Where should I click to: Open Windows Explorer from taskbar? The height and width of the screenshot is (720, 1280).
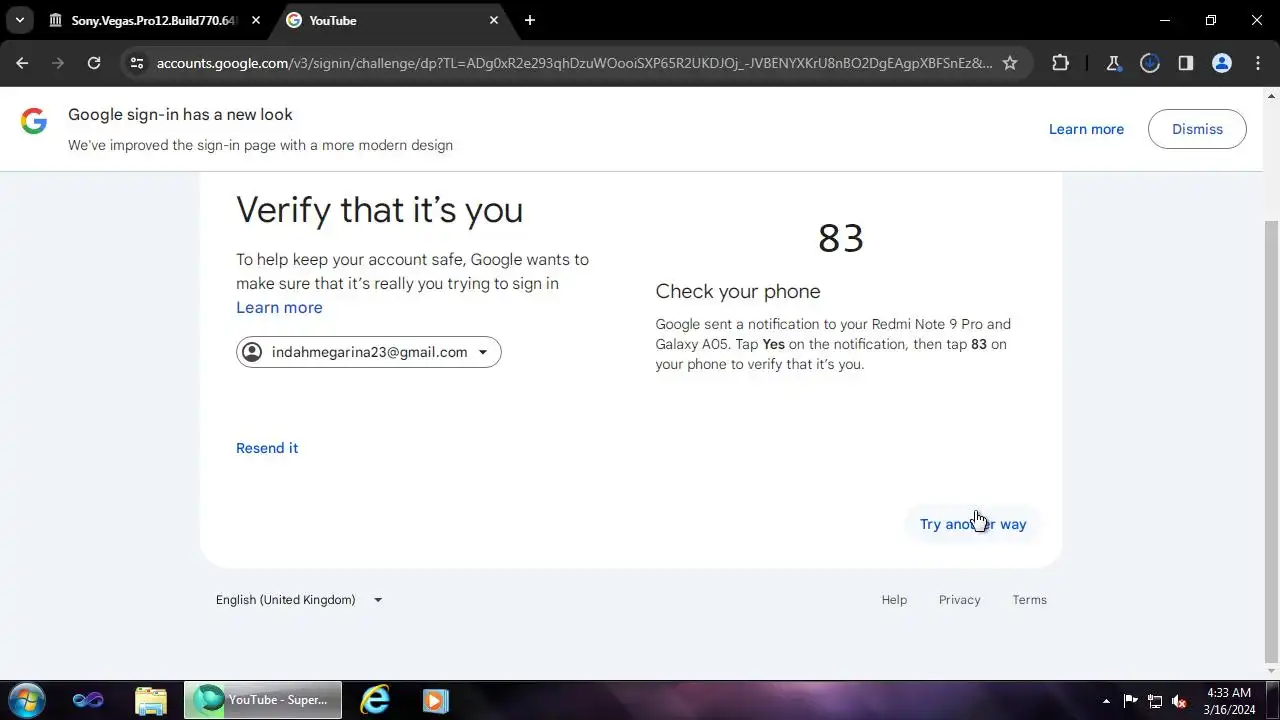click(x=151, y=700)
